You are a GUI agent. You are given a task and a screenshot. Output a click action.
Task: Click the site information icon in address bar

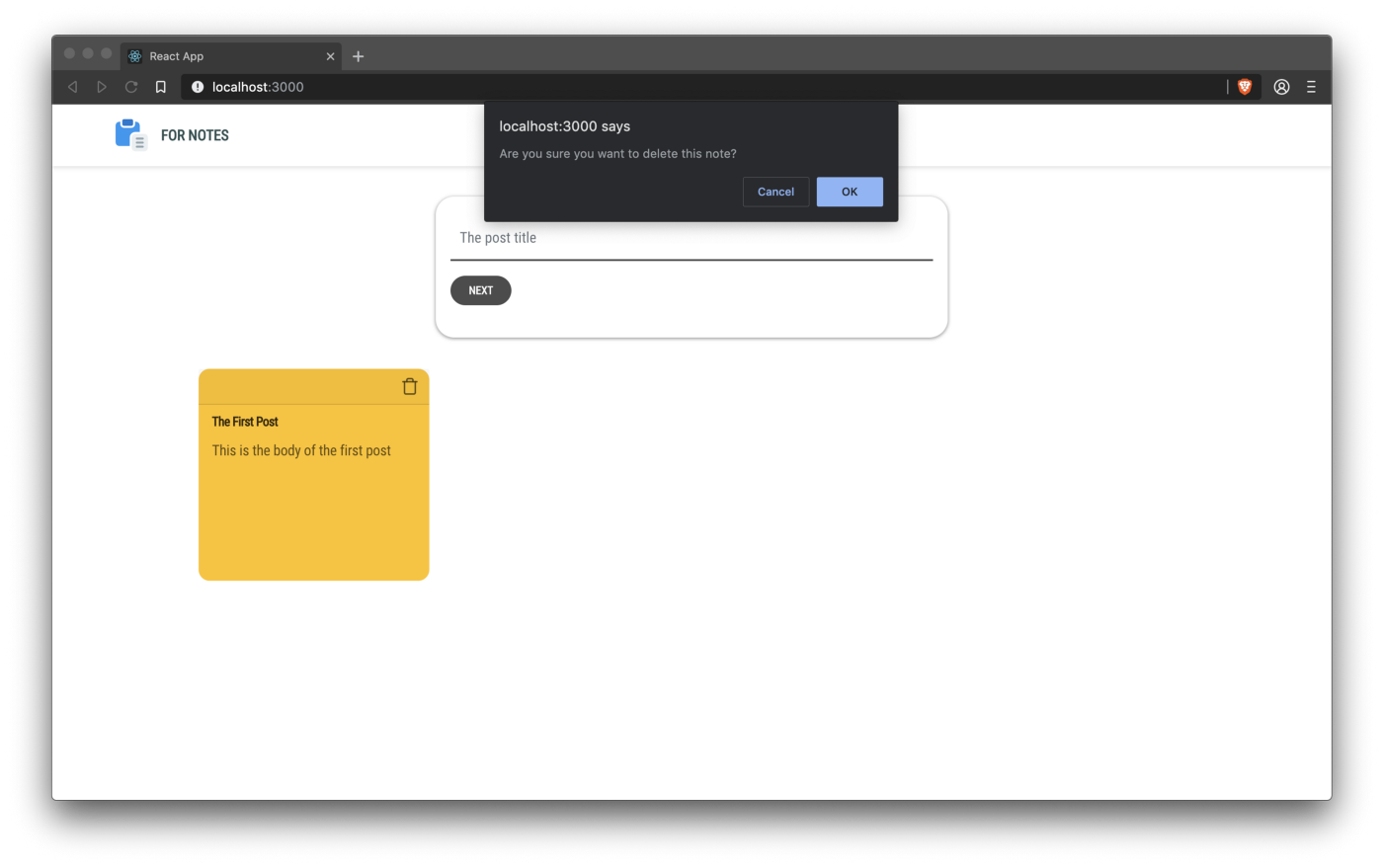click(x=196, y=87)
